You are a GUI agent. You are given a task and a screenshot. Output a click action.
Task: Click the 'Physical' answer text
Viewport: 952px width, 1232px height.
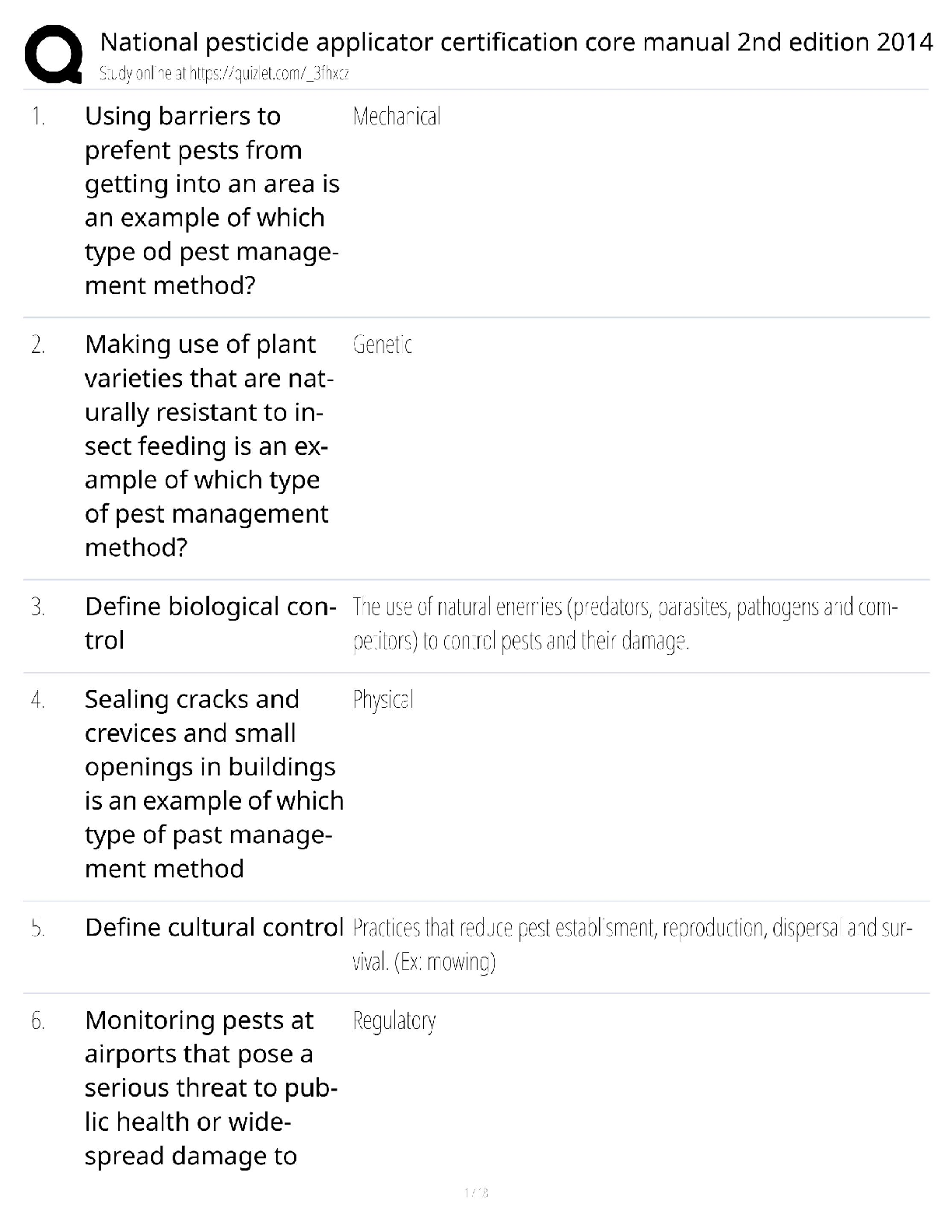click(383, 700)
